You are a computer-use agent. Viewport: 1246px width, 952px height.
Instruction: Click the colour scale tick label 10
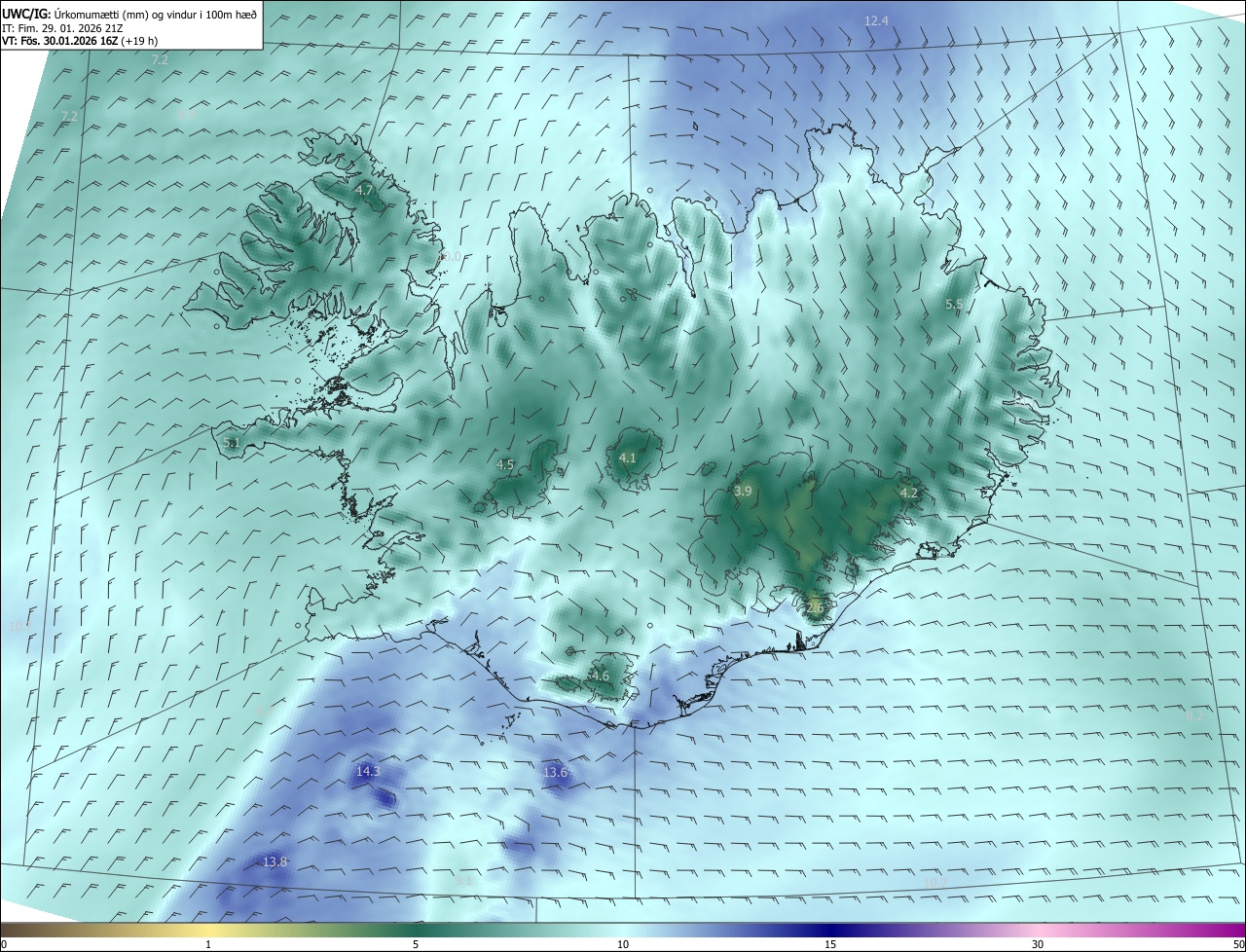coord(623,944)
